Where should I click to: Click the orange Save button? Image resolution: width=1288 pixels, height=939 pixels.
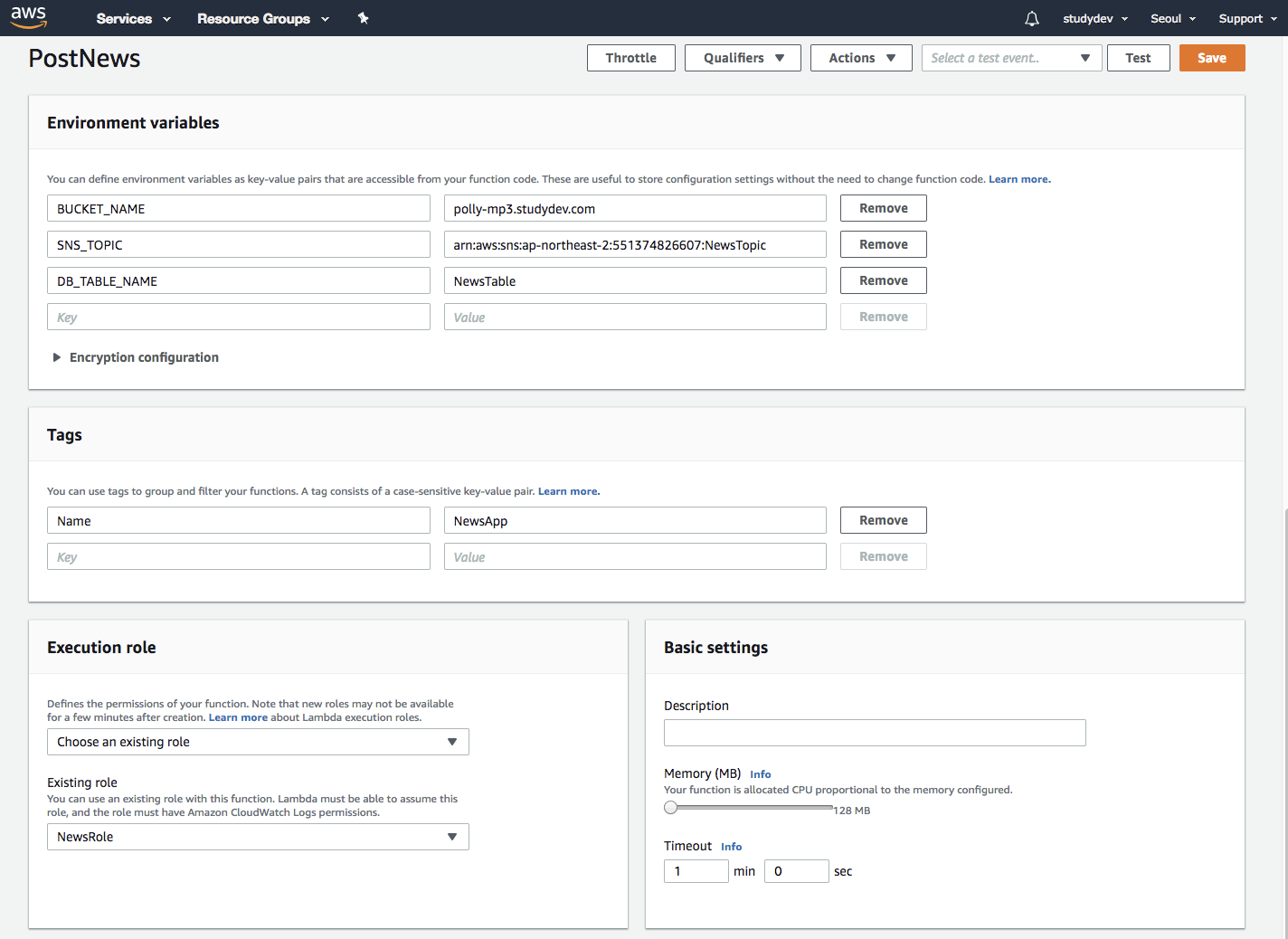coord(1212,58)
